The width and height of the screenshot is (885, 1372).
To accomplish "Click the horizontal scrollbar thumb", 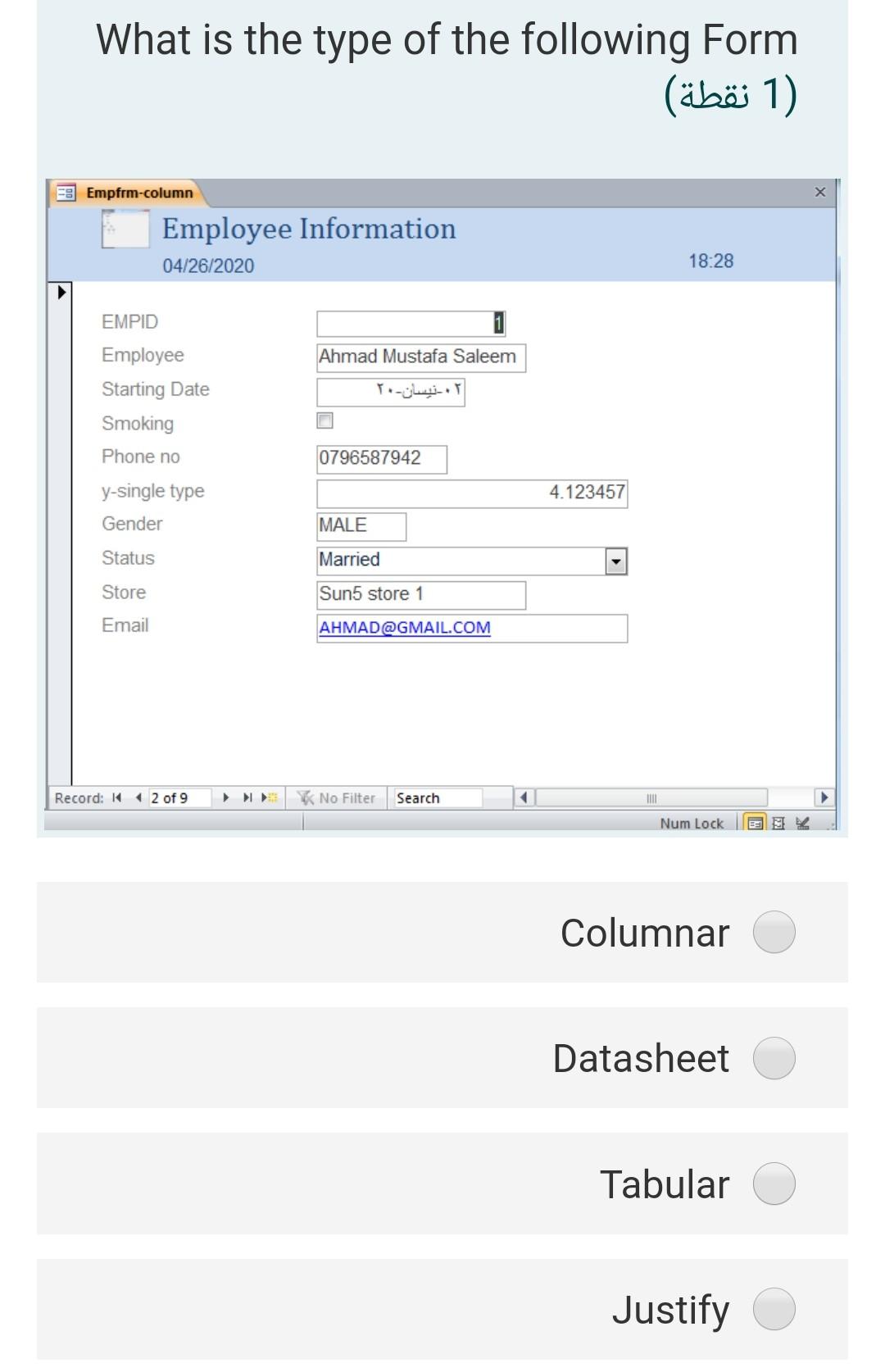I will point(651,797).
